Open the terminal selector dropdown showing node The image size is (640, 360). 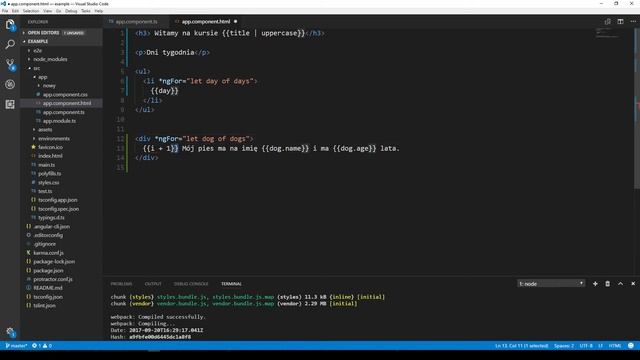click(x=551, y=284)
